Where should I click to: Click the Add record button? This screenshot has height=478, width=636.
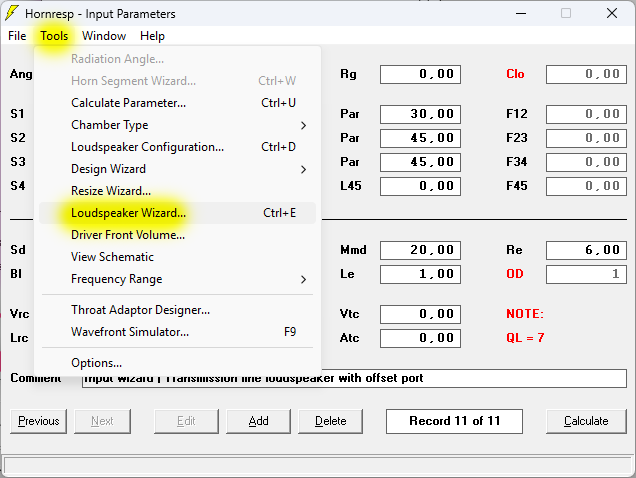click(258, 421)
